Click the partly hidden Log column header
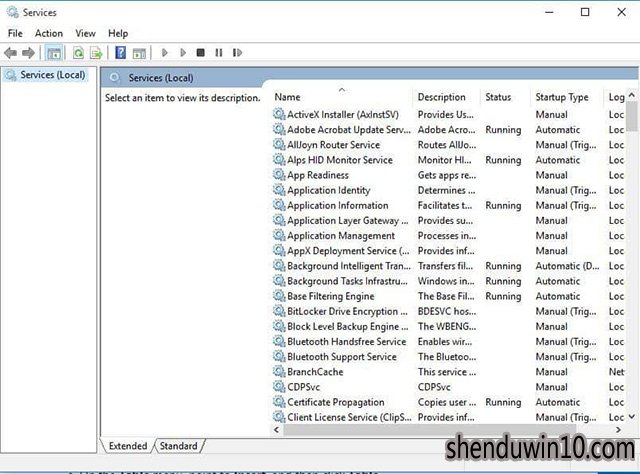Viewport: 640px width, 474px height. (x=616, y=97)
